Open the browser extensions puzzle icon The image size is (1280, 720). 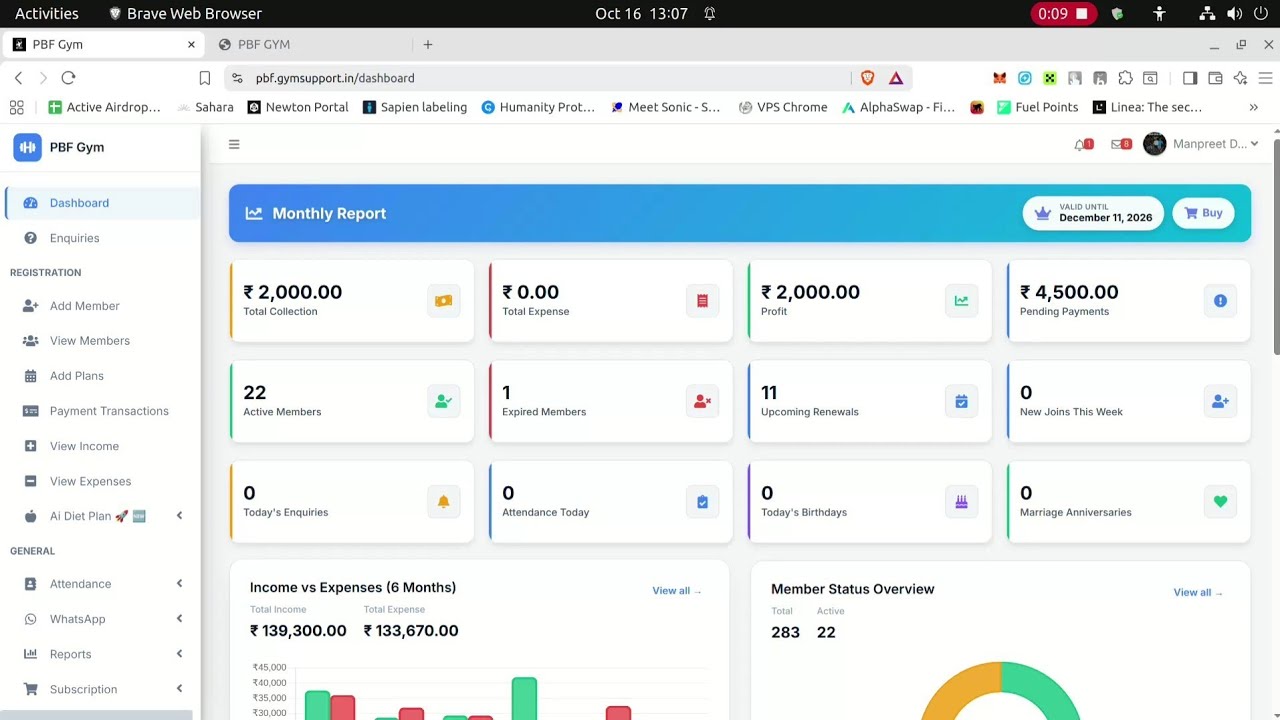(x=1125, y=78)
